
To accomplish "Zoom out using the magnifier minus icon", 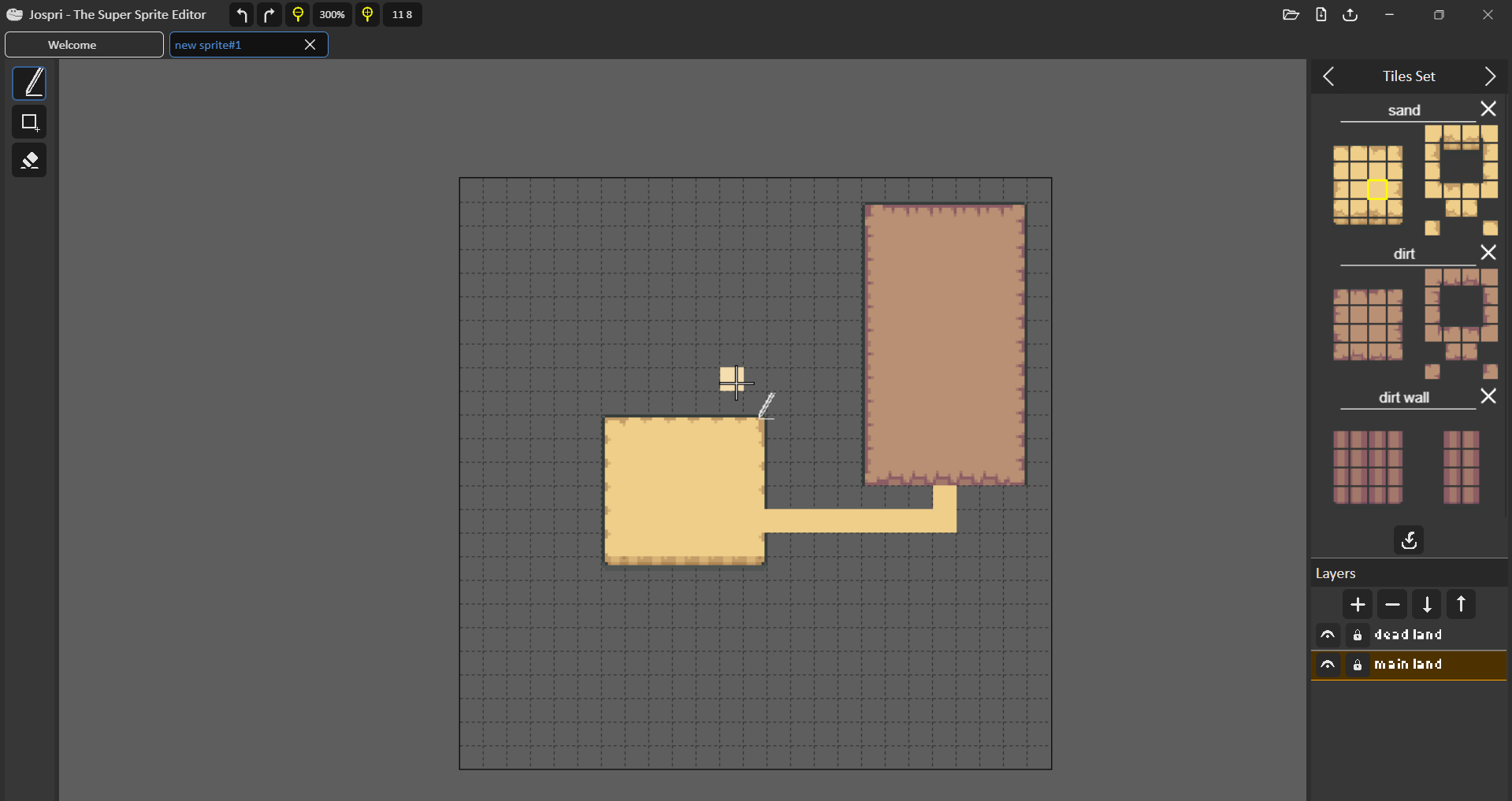I will click(x=298, y=14).
